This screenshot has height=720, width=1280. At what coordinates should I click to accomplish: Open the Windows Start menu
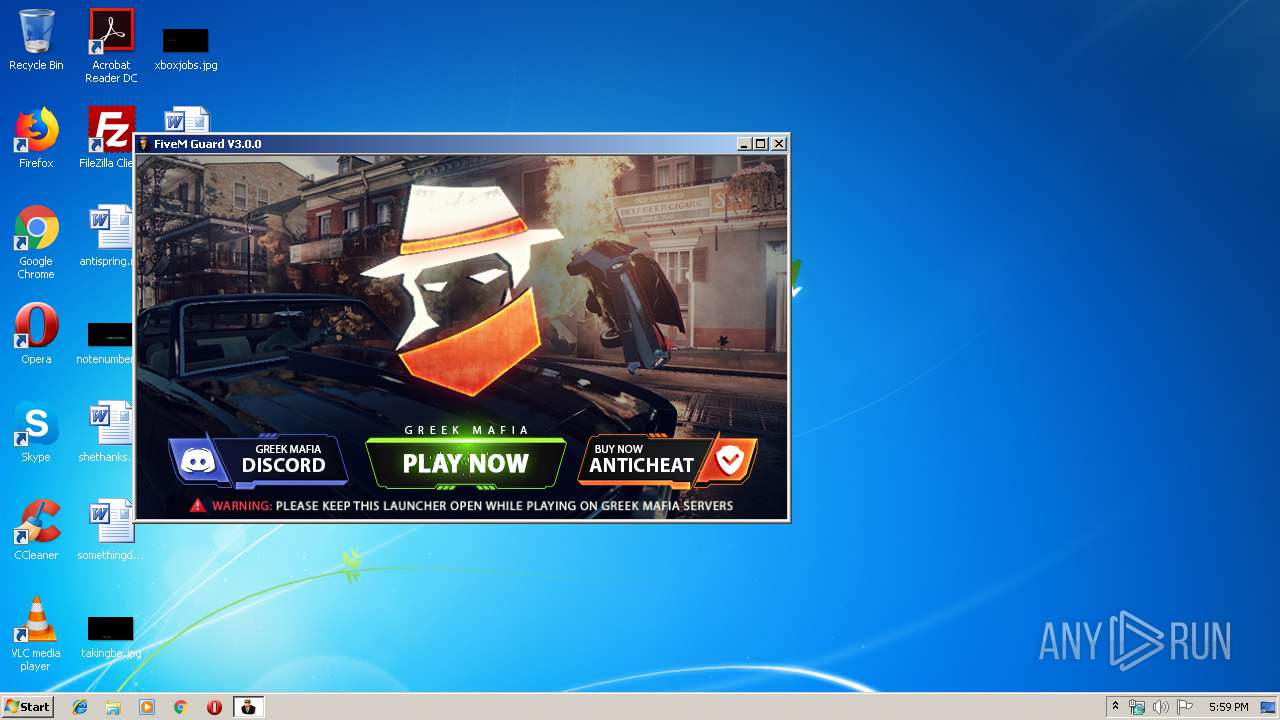coord(28,706)
